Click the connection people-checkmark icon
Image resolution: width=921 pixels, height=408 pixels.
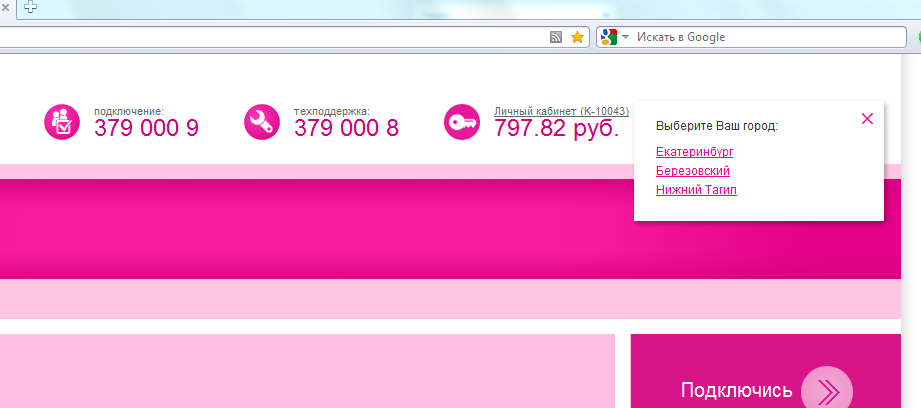pyautogui.click(x=62, y=122)
